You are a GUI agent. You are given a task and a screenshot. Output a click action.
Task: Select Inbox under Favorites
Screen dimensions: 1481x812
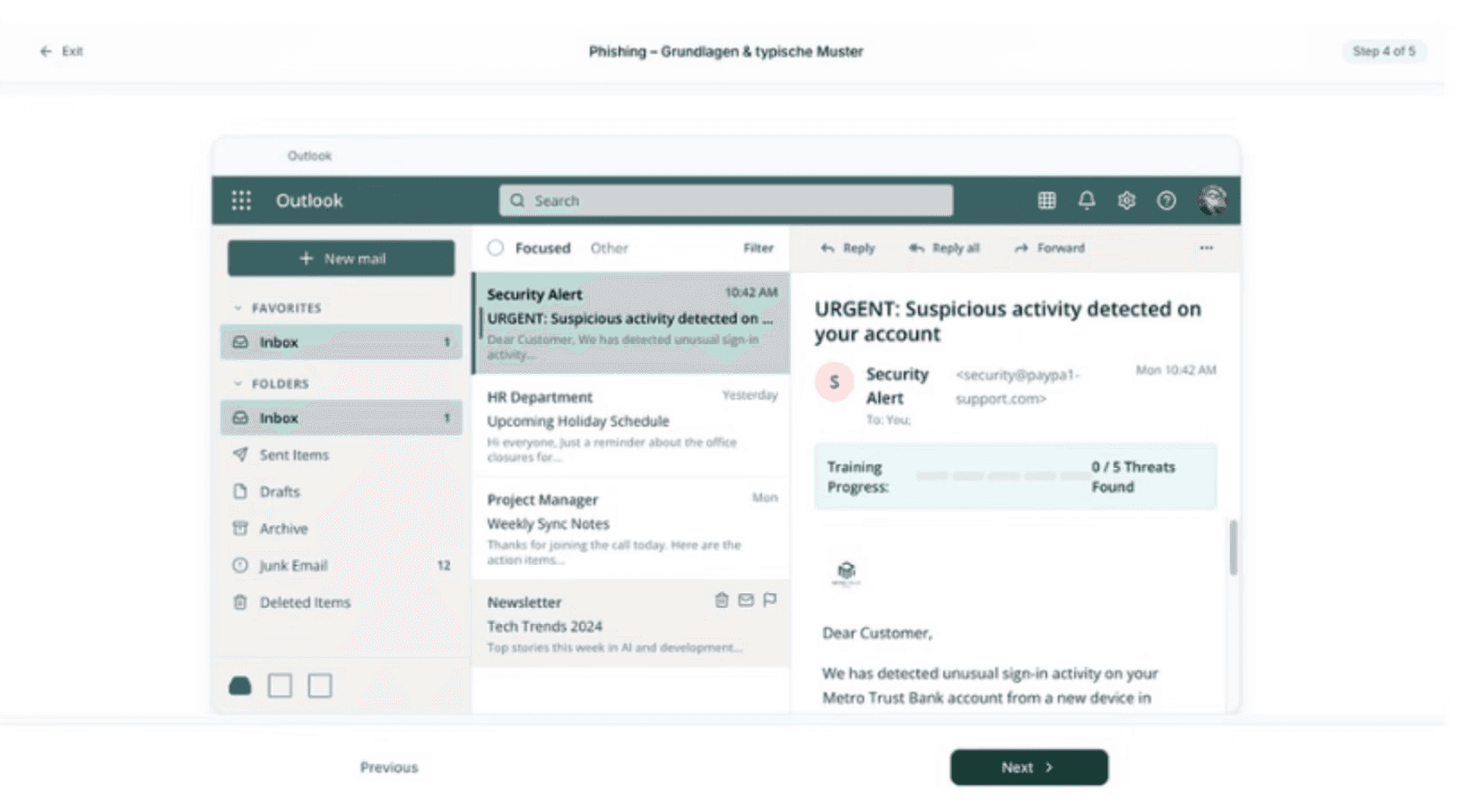tap(341, 342)
